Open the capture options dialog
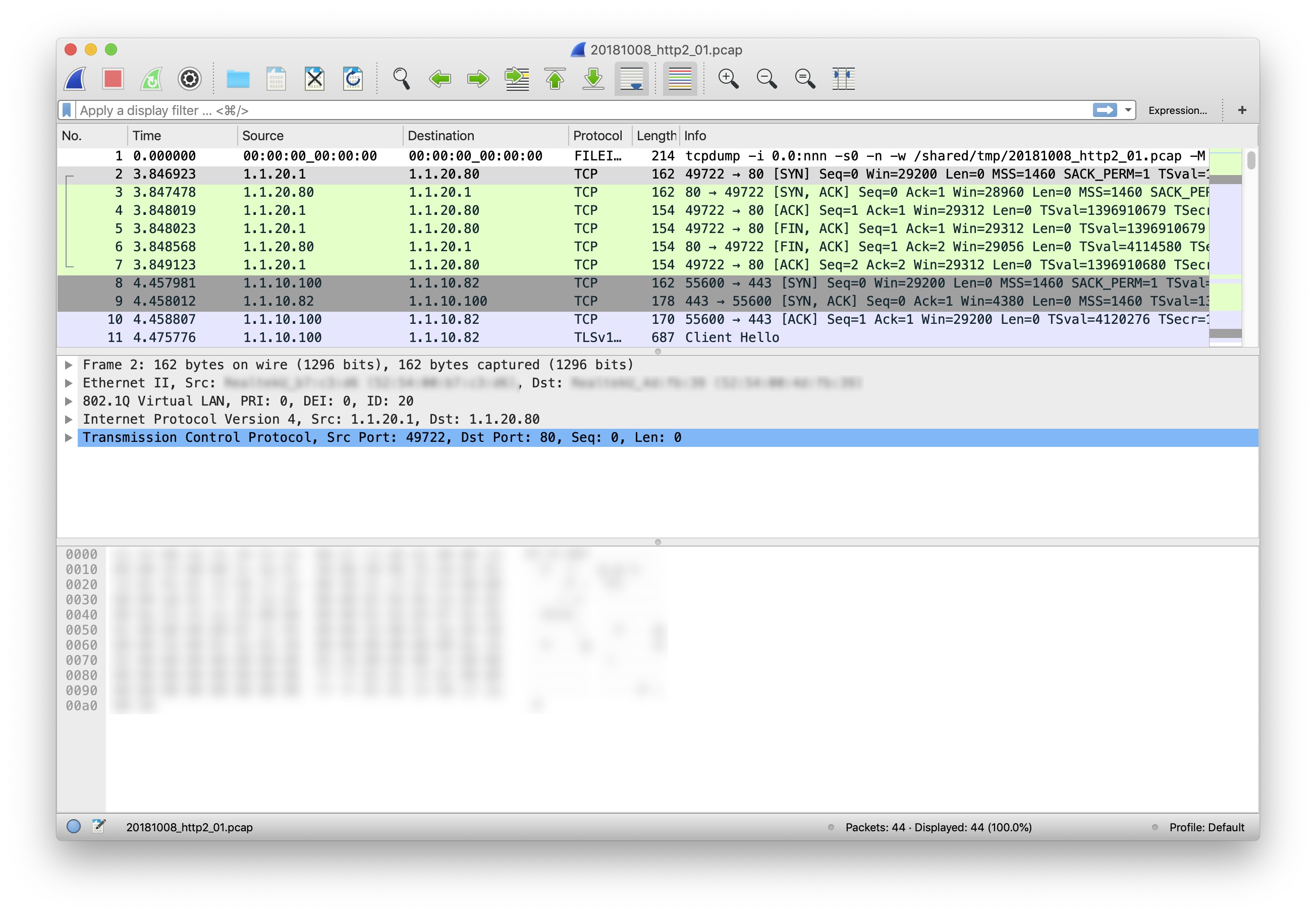This screenshot has height=915, width=1316. coord(189,79)
